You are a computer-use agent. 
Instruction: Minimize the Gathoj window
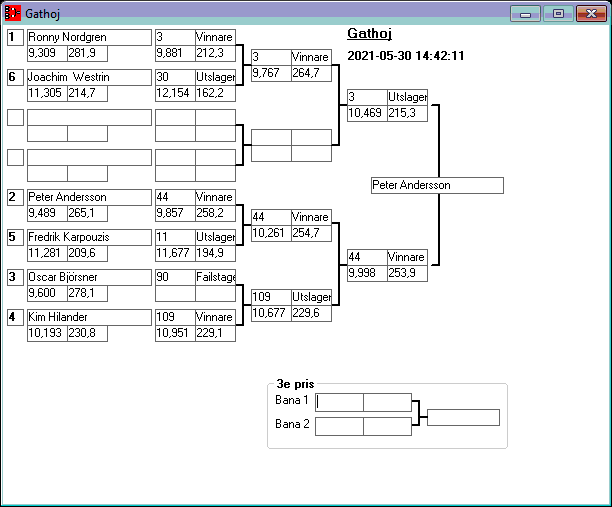pyautogui.click(x=525, y=14)
